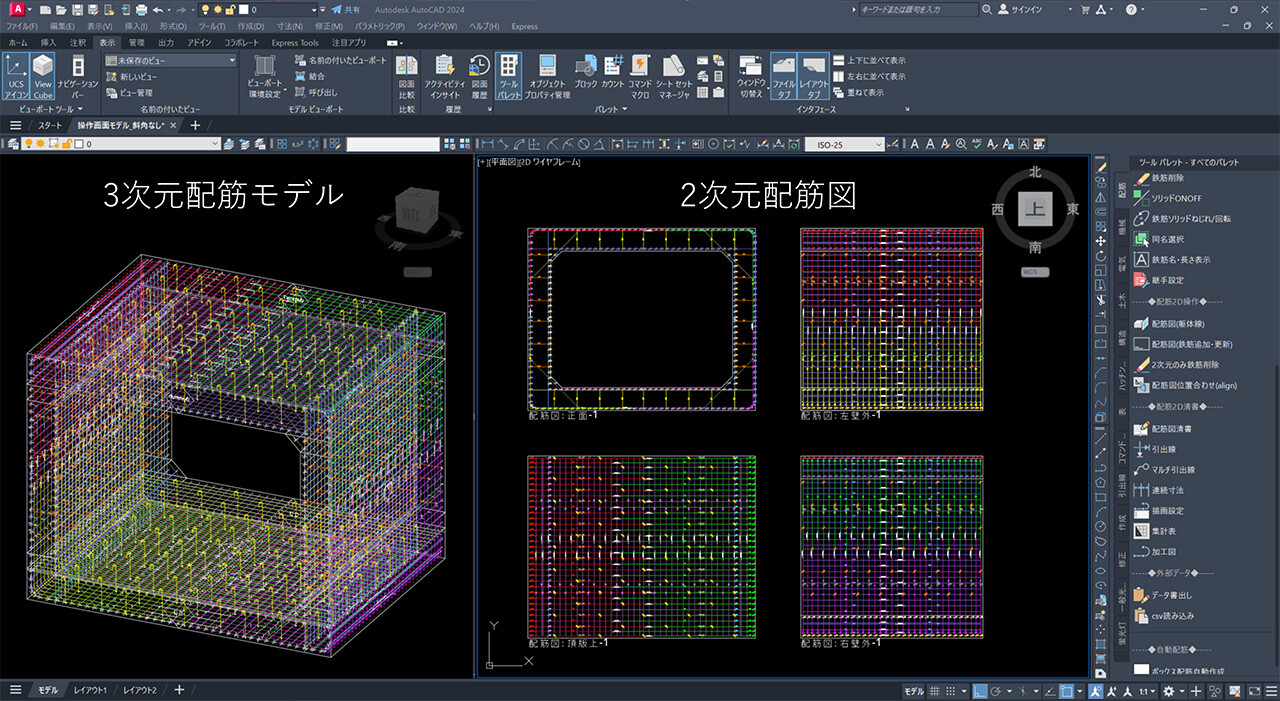Viewport: 1280px width, 701px height.
Task: Toggle the UCS アイコン display button
Action: [x=15, y=77]
